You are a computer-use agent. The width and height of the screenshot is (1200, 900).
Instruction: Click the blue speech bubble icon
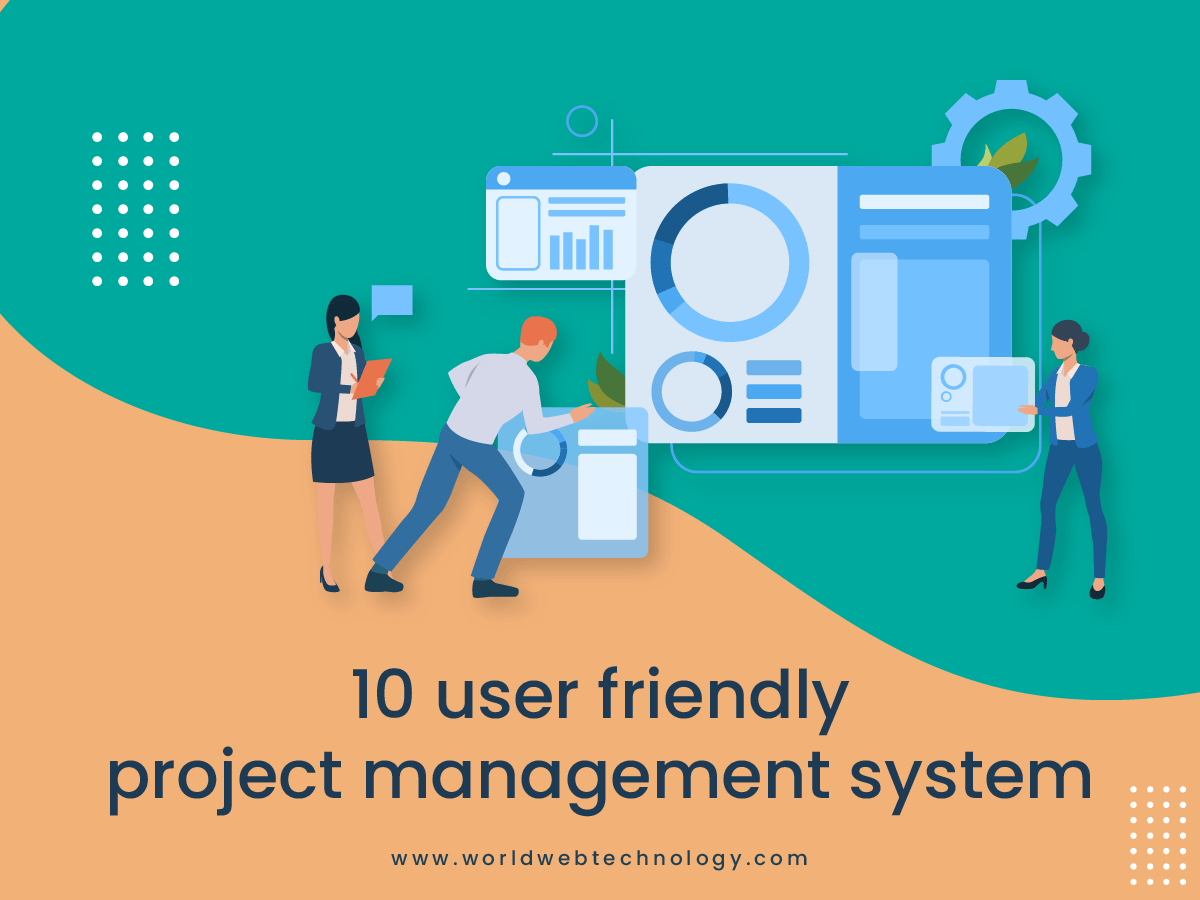coord(391,302)
